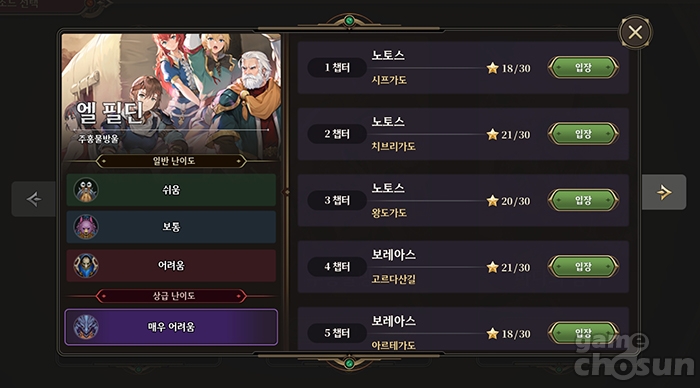Viewport: 700px width, 388px height.
Task: Select the 보통 difficulty option
Action: coord(171,227)
